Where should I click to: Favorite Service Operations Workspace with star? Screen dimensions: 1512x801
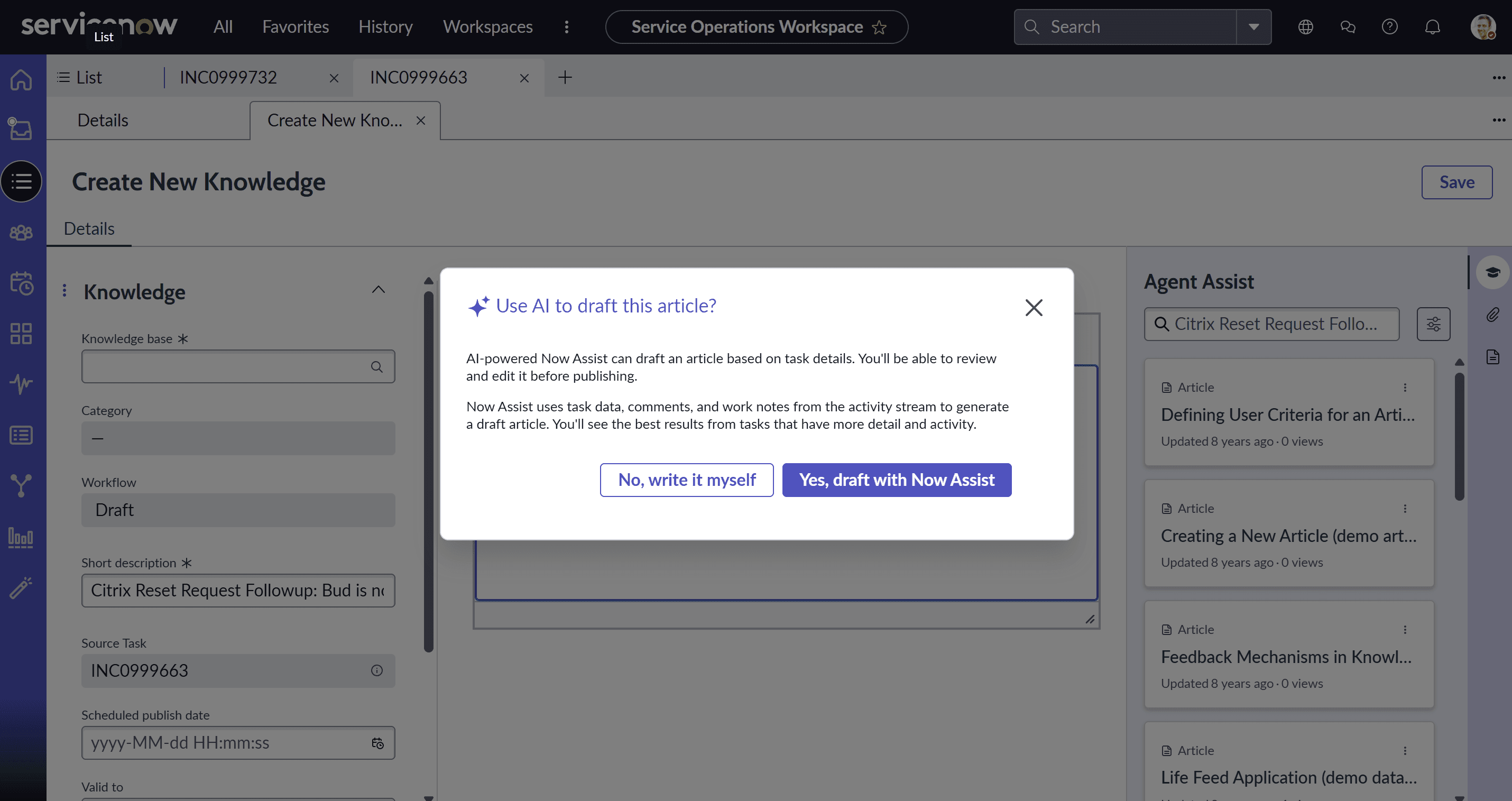point(879,27)
